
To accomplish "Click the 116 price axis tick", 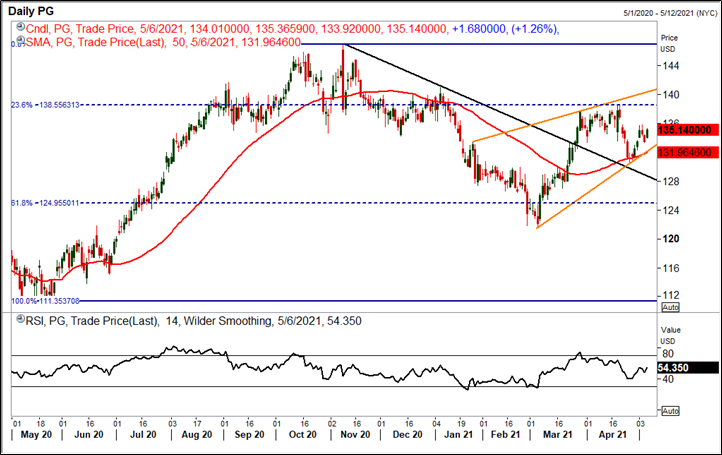I will point(671,268).
